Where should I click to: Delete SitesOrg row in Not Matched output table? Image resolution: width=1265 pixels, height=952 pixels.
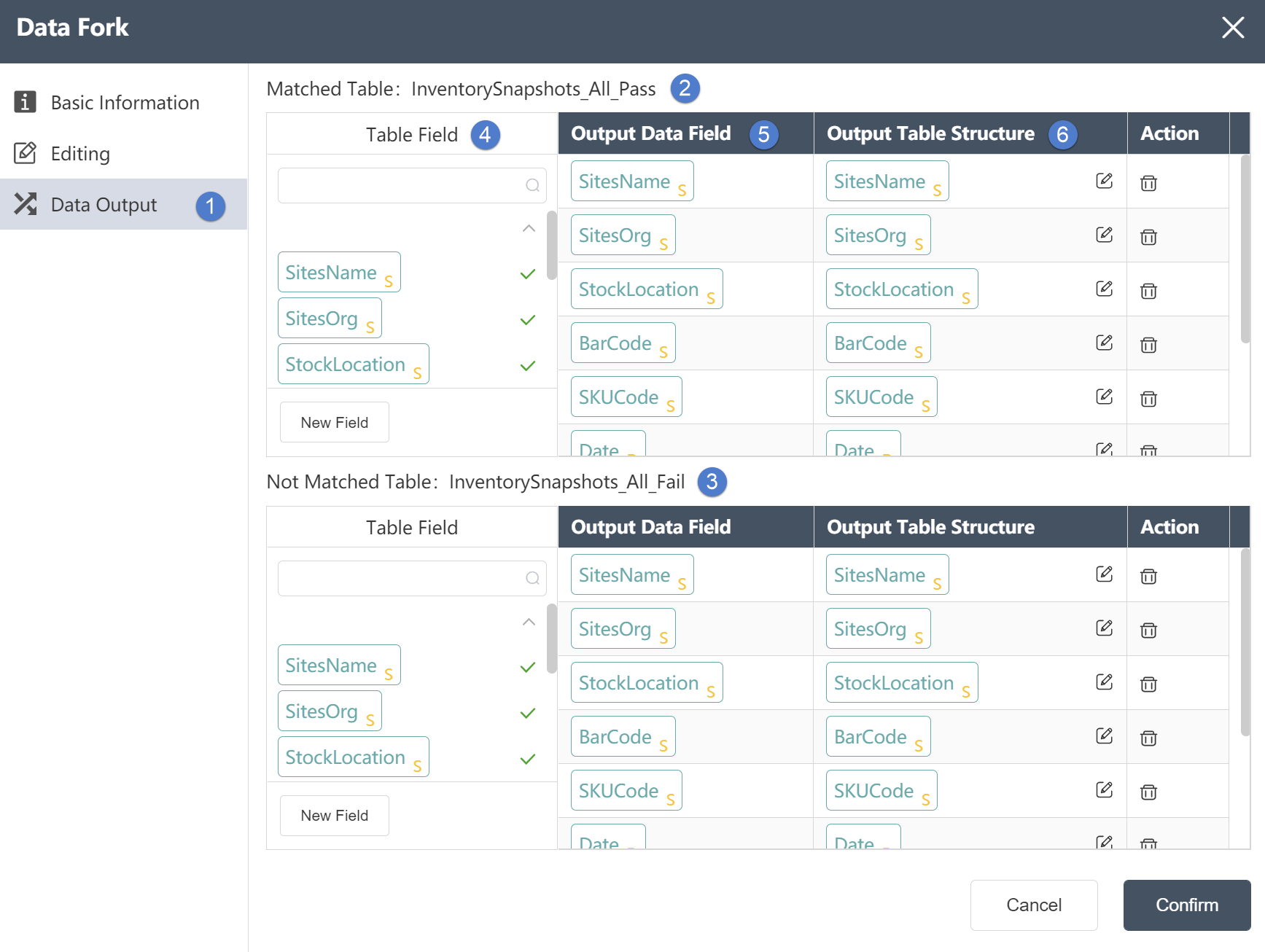click(1148, 631)
